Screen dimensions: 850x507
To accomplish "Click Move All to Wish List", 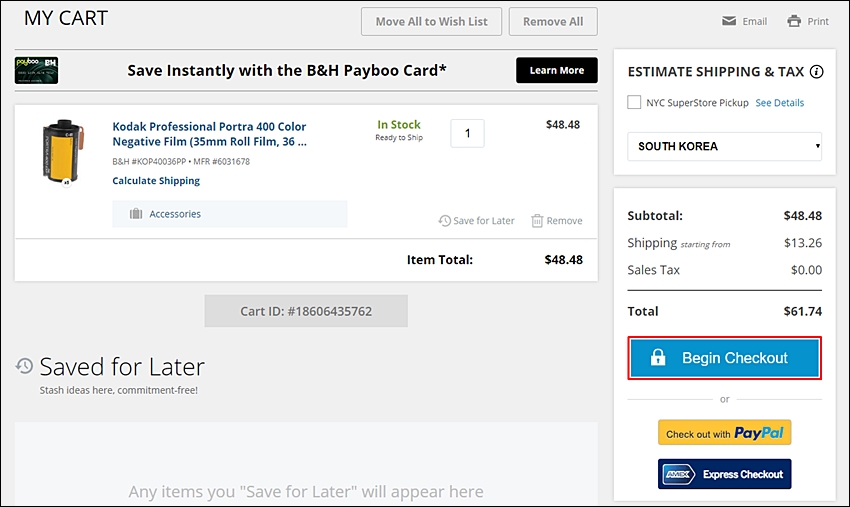I will click(432, 22).
